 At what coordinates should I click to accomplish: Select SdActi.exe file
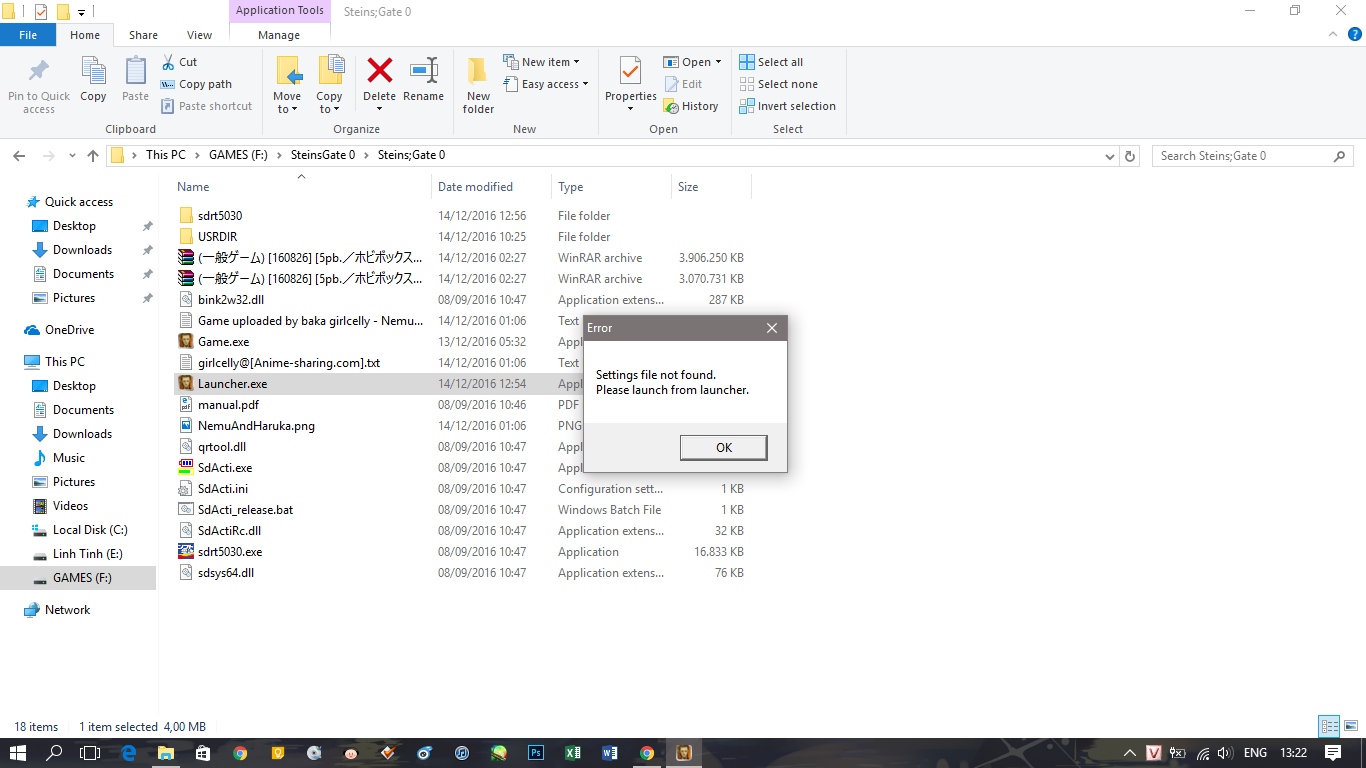click(x=224, y=468)
